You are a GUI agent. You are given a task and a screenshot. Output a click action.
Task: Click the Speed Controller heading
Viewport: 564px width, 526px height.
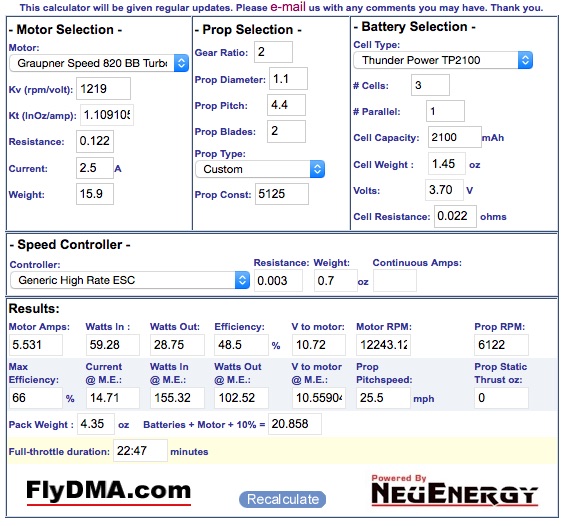click(x=70, y=245)
